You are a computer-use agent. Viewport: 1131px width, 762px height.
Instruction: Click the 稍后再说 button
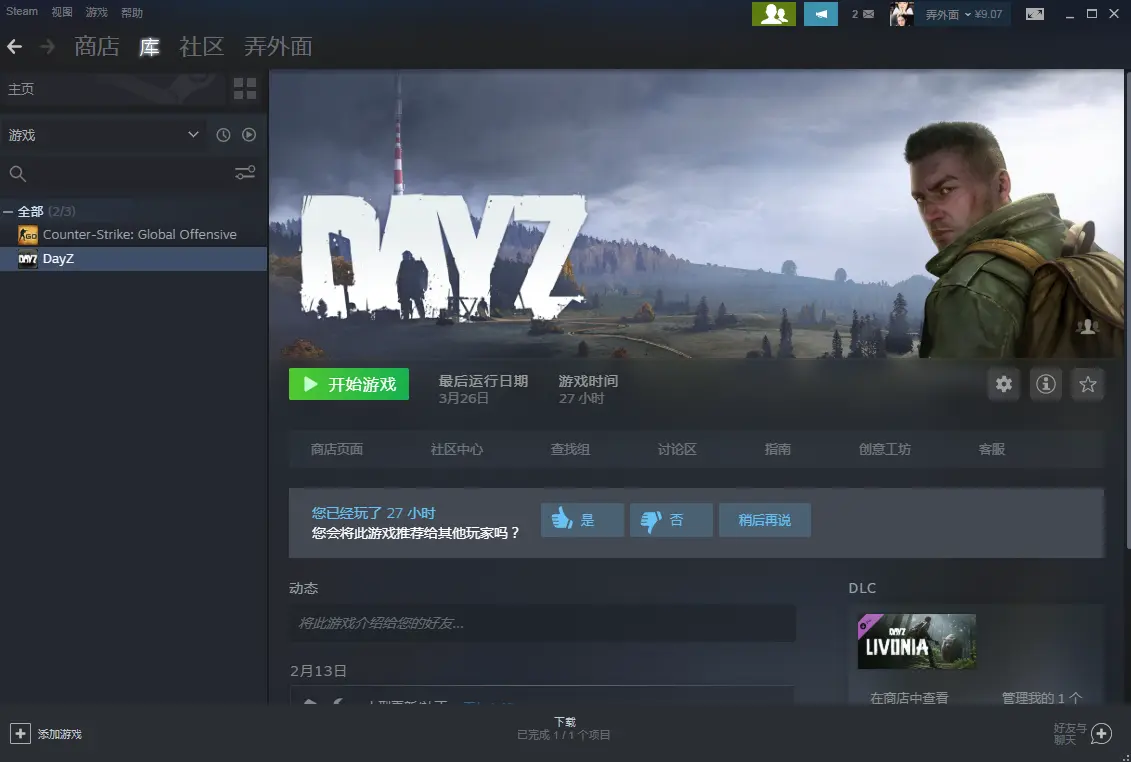(765, 520)
